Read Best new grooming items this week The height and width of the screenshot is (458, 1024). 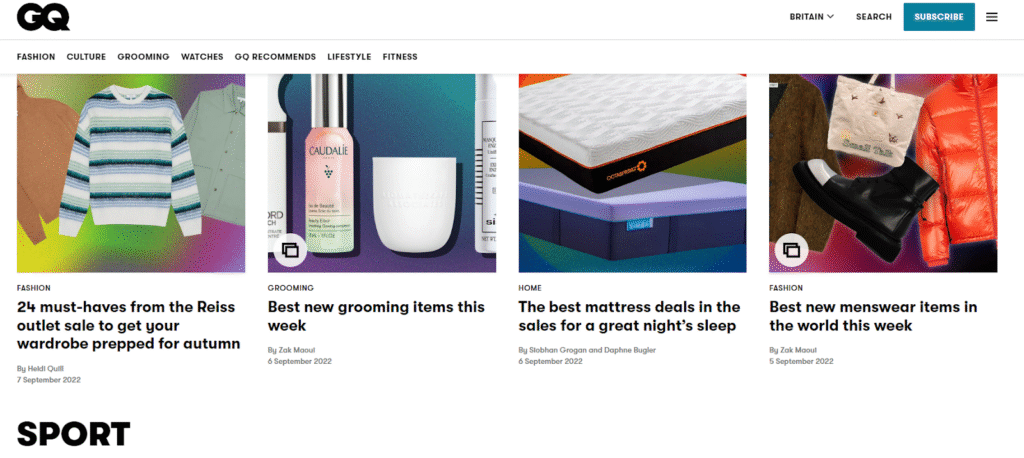376,316
